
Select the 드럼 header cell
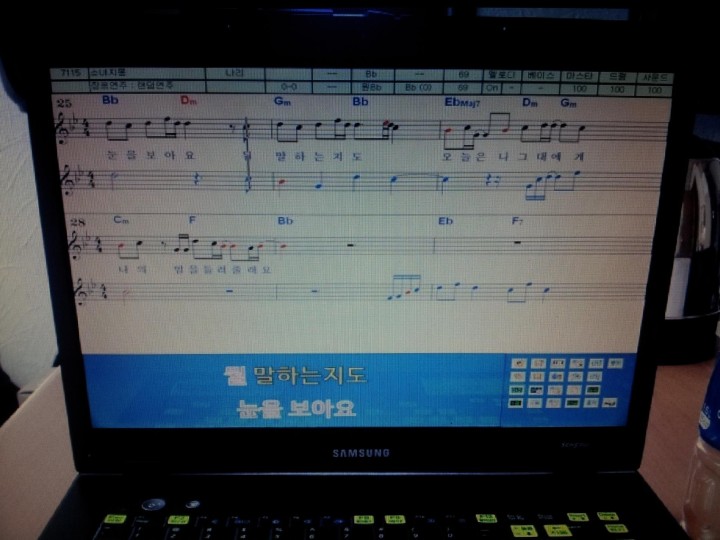(617, 77)
